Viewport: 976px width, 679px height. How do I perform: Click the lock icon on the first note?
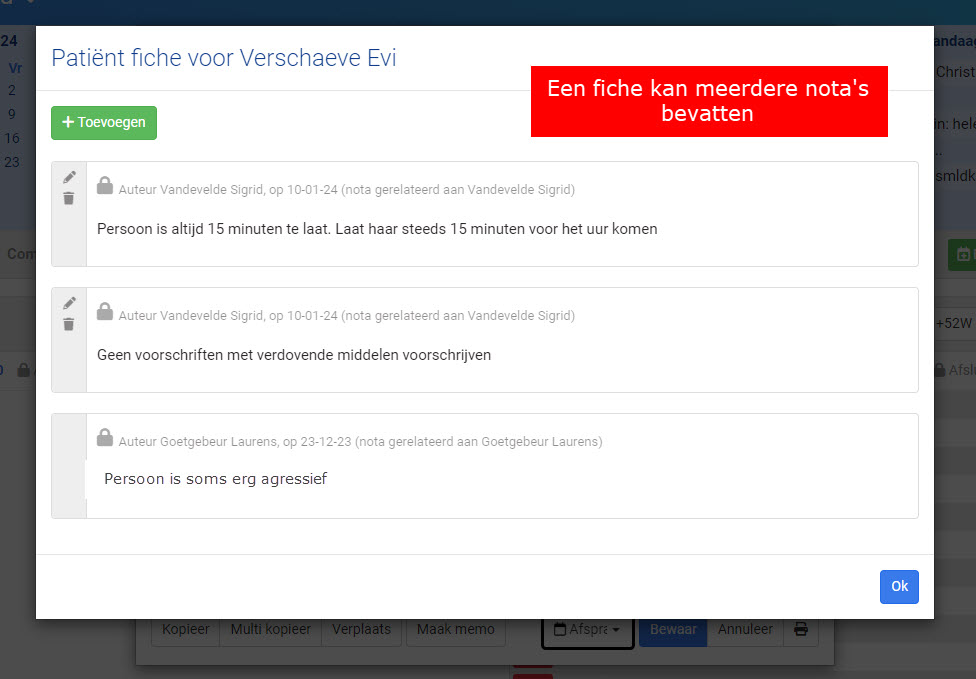(x=105, y=186)
